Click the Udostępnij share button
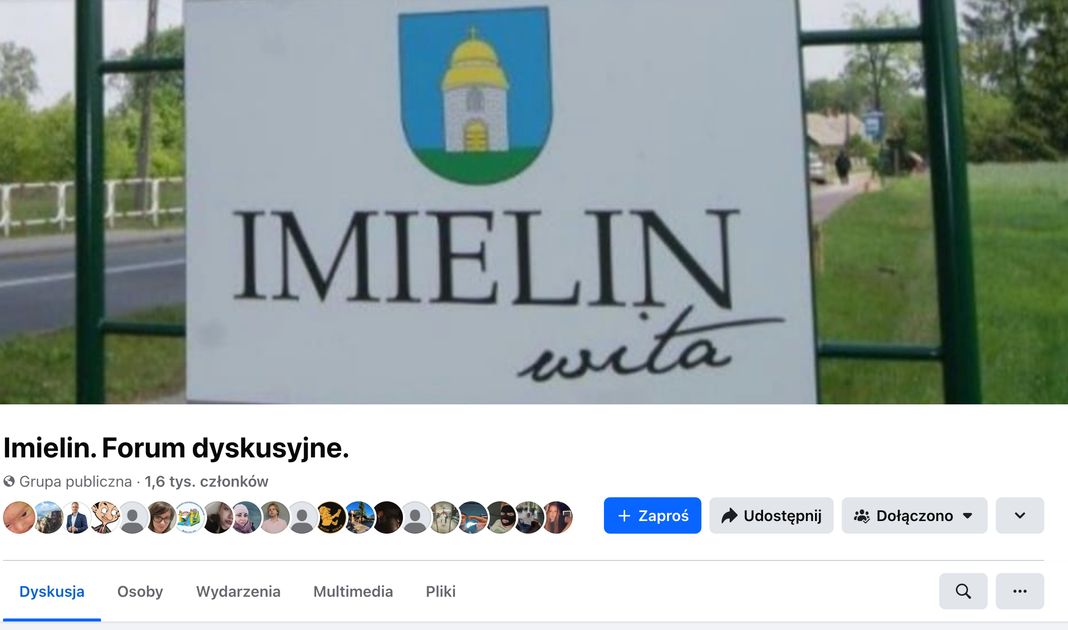This screenshot has width=1068, height=630. [x=771, y=516]
